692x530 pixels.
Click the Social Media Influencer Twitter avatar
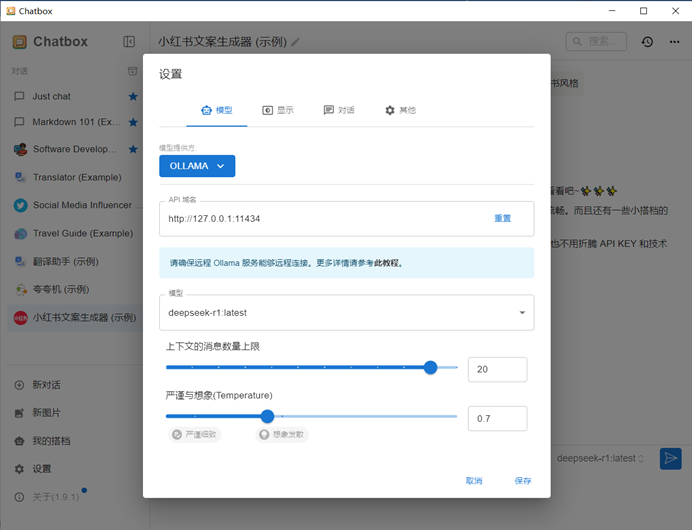(x=20, y=205)
